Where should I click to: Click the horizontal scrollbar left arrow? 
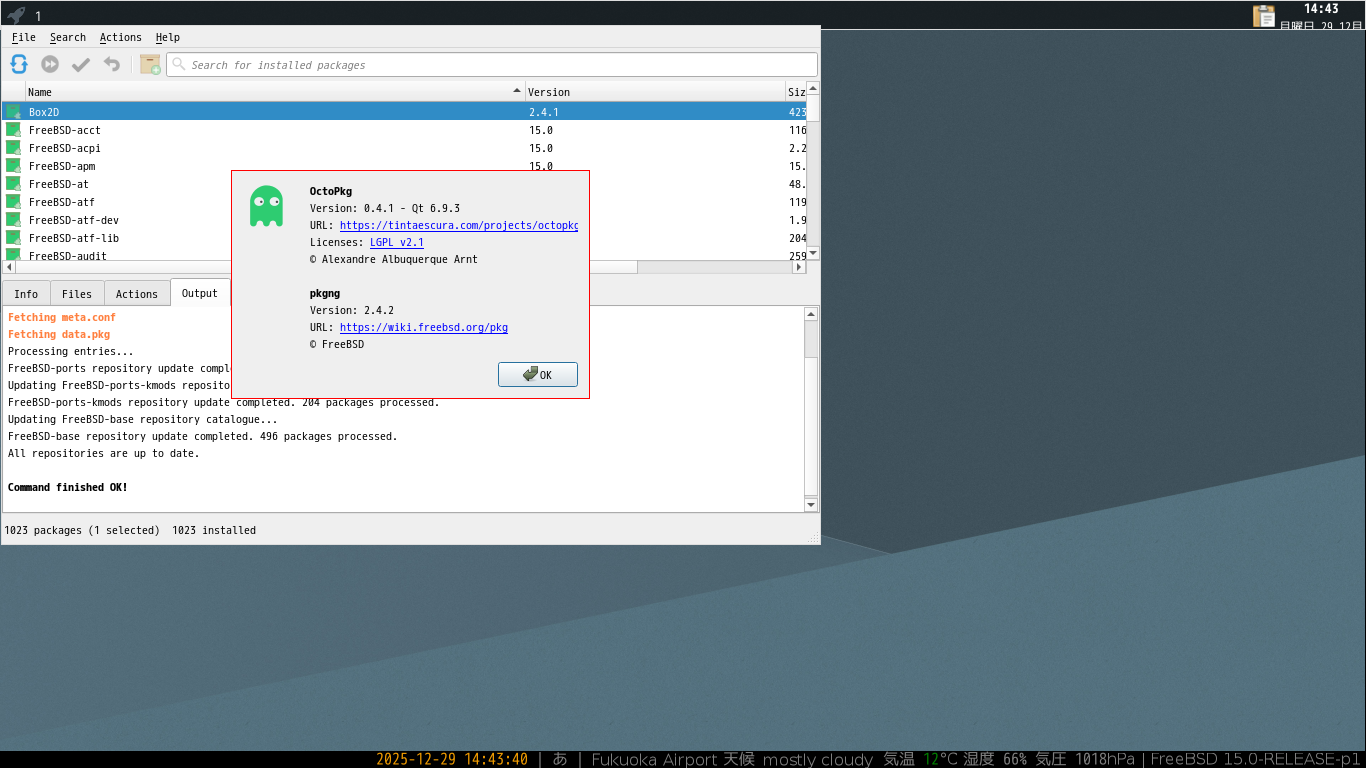[x=10, y=267]
